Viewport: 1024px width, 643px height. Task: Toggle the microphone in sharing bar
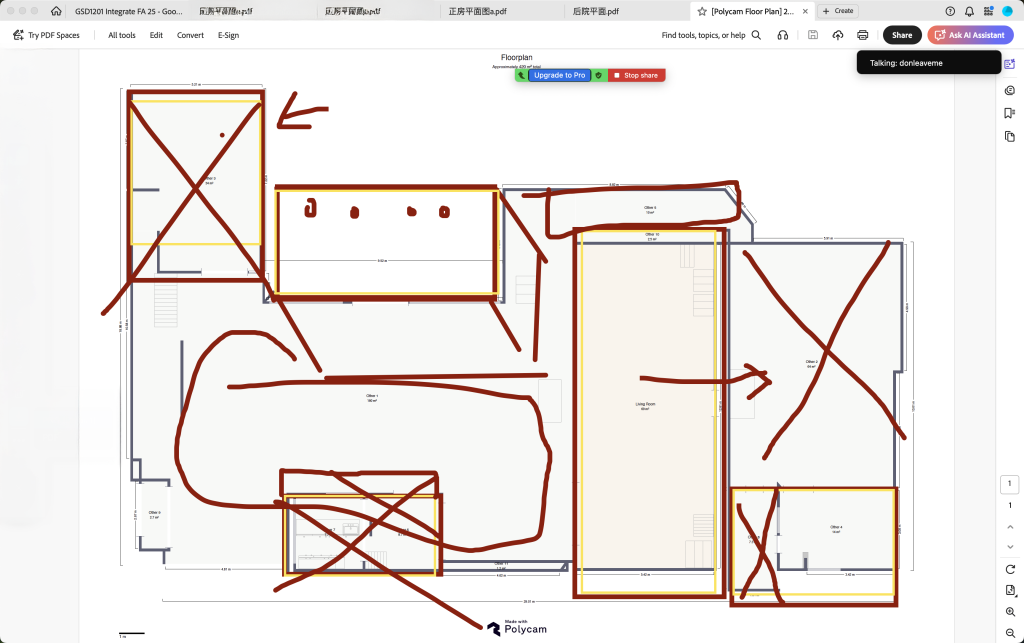tap(521, 75)
